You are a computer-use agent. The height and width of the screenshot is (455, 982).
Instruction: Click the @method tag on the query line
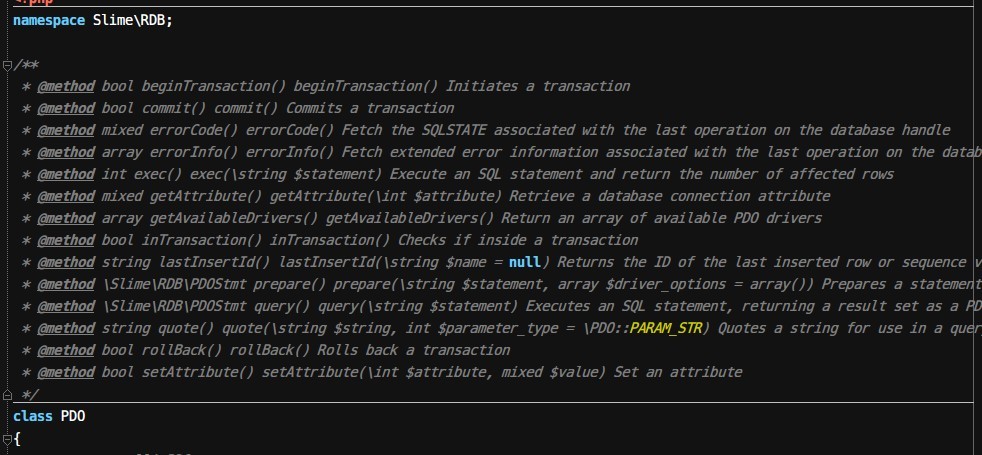[x=66, y=306]
